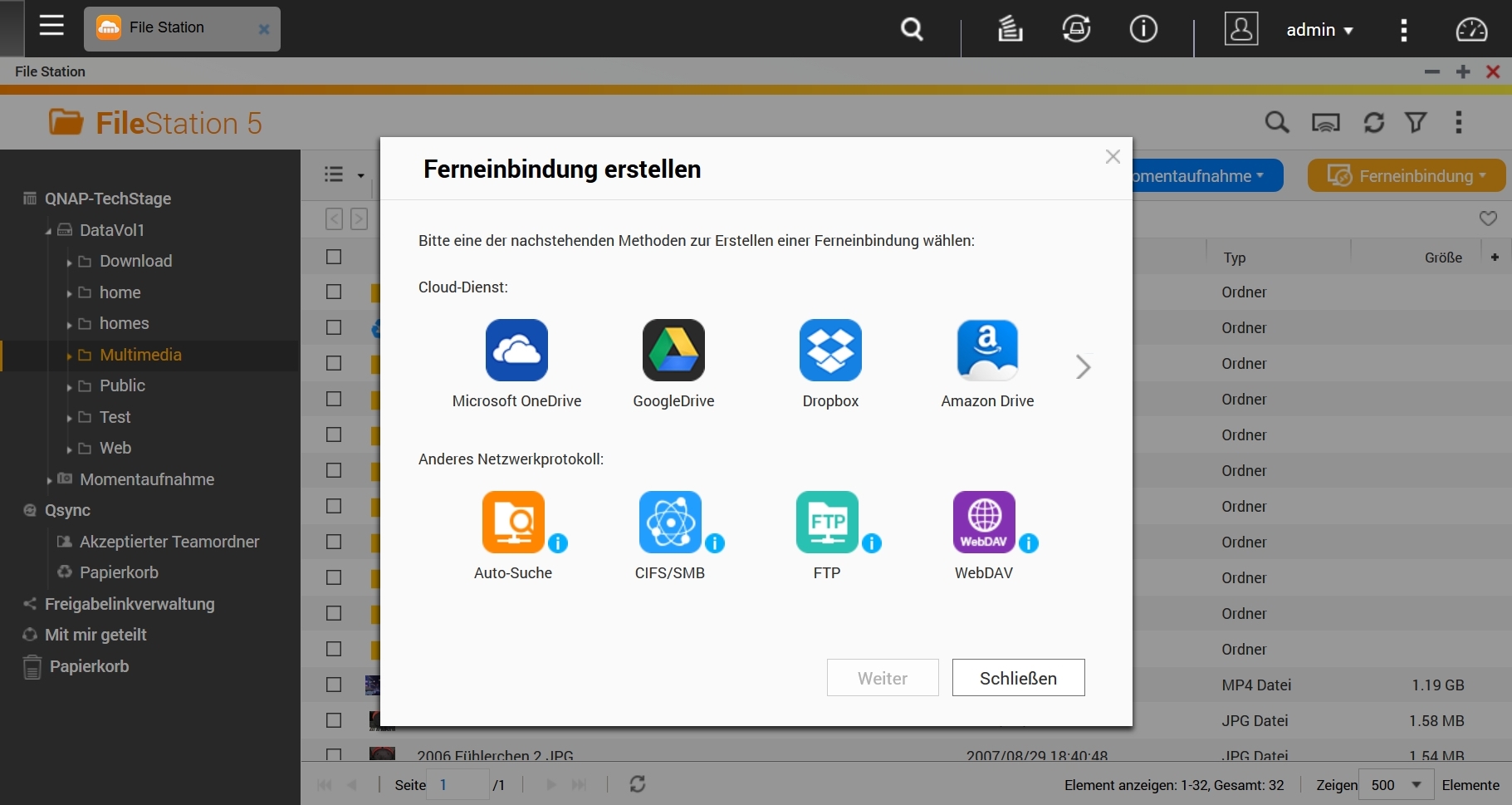1512x805 pixels.
Task: Open the Test folder in sidebar
Action: tap(115, 417)
